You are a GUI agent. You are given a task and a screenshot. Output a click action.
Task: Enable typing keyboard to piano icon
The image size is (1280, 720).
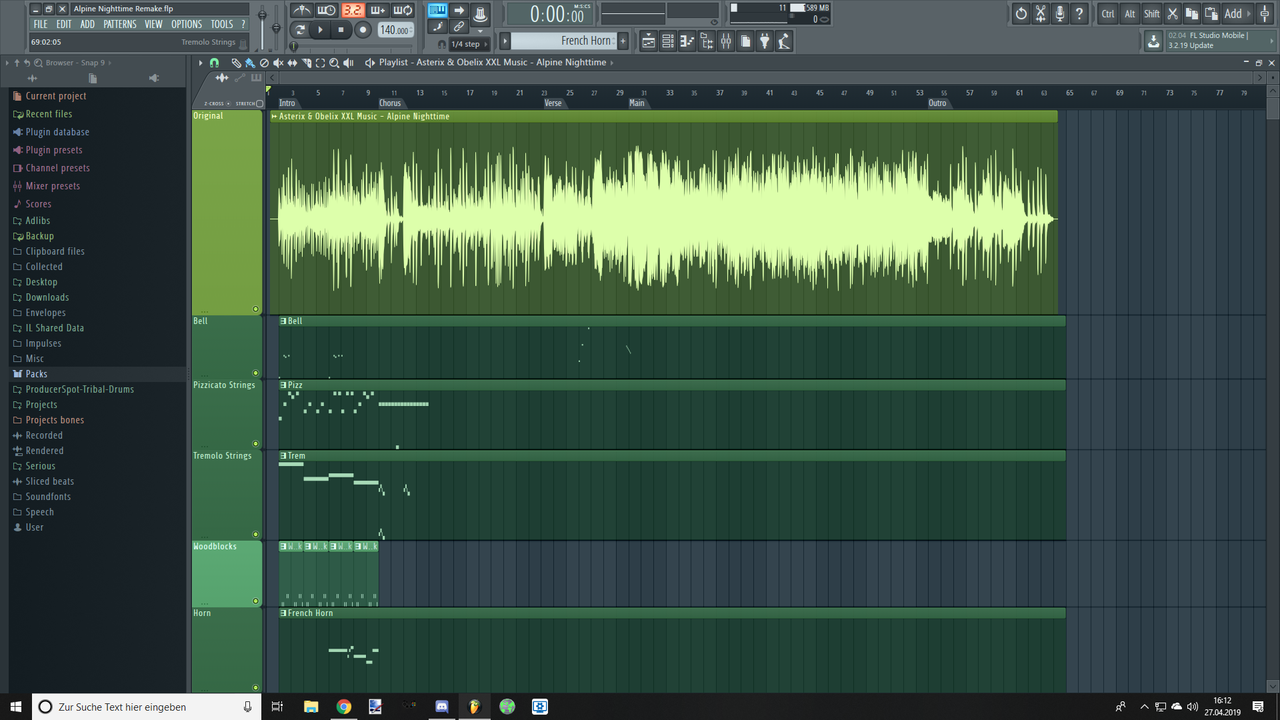click(x=437, y=10)
